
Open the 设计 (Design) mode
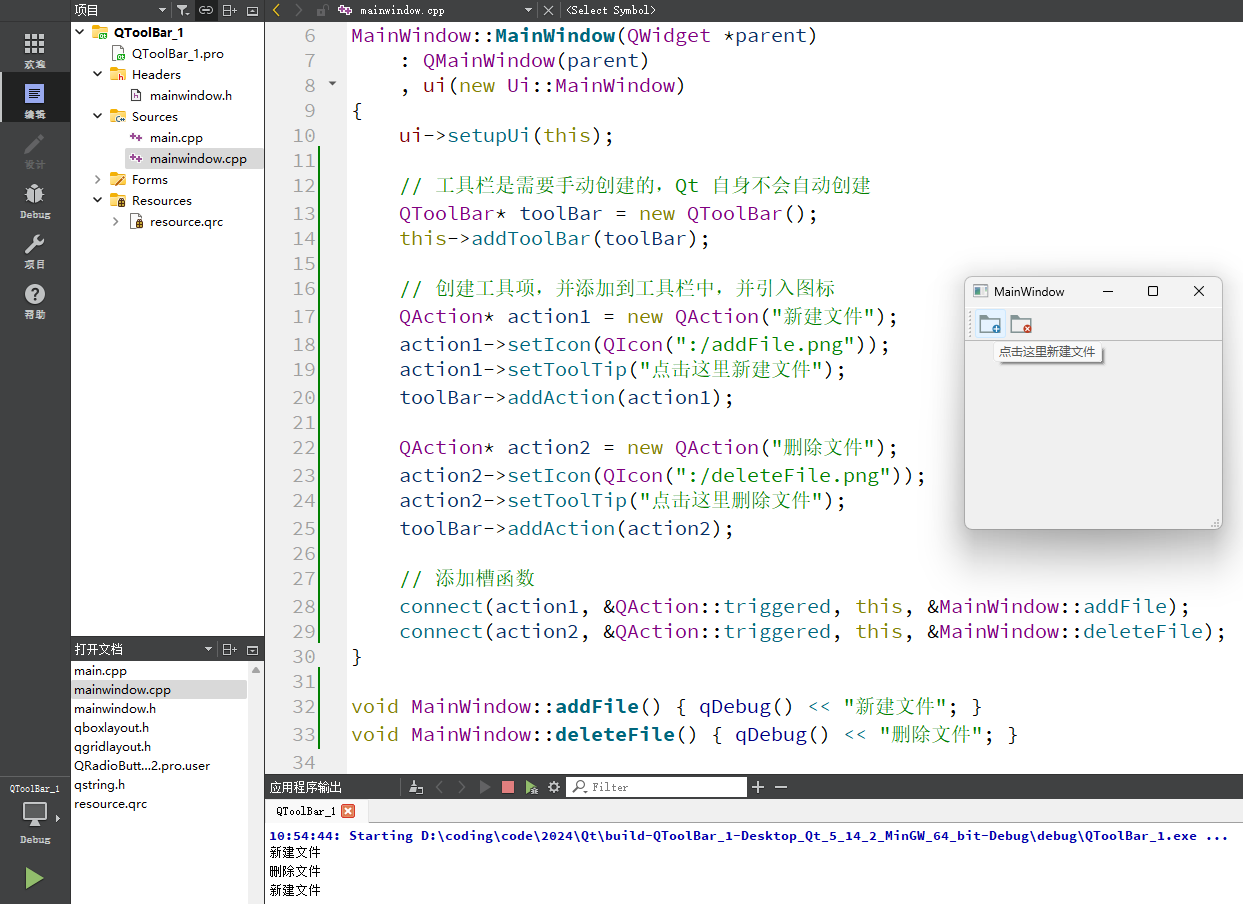pos(35,150)
